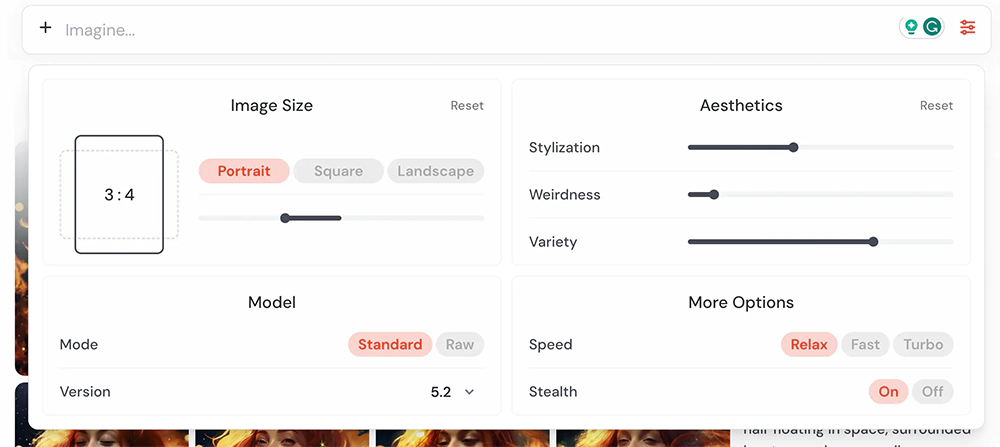Turn Stealth mode Off
1000x447 pixels.
[x=932, y=391]
